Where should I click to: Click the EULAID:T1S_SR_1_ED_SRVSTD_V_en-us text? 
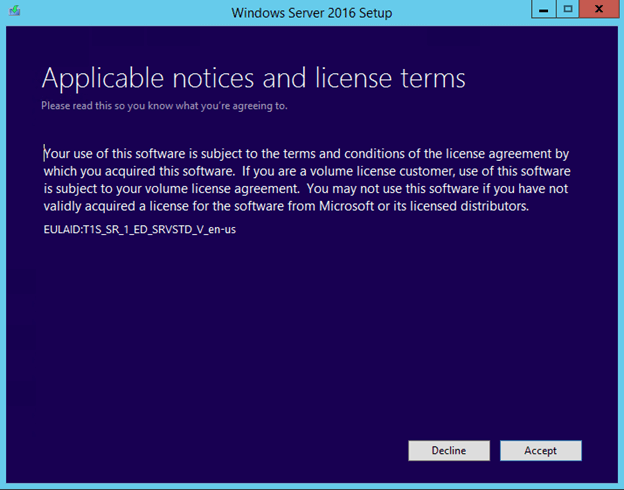click(140, 230)
